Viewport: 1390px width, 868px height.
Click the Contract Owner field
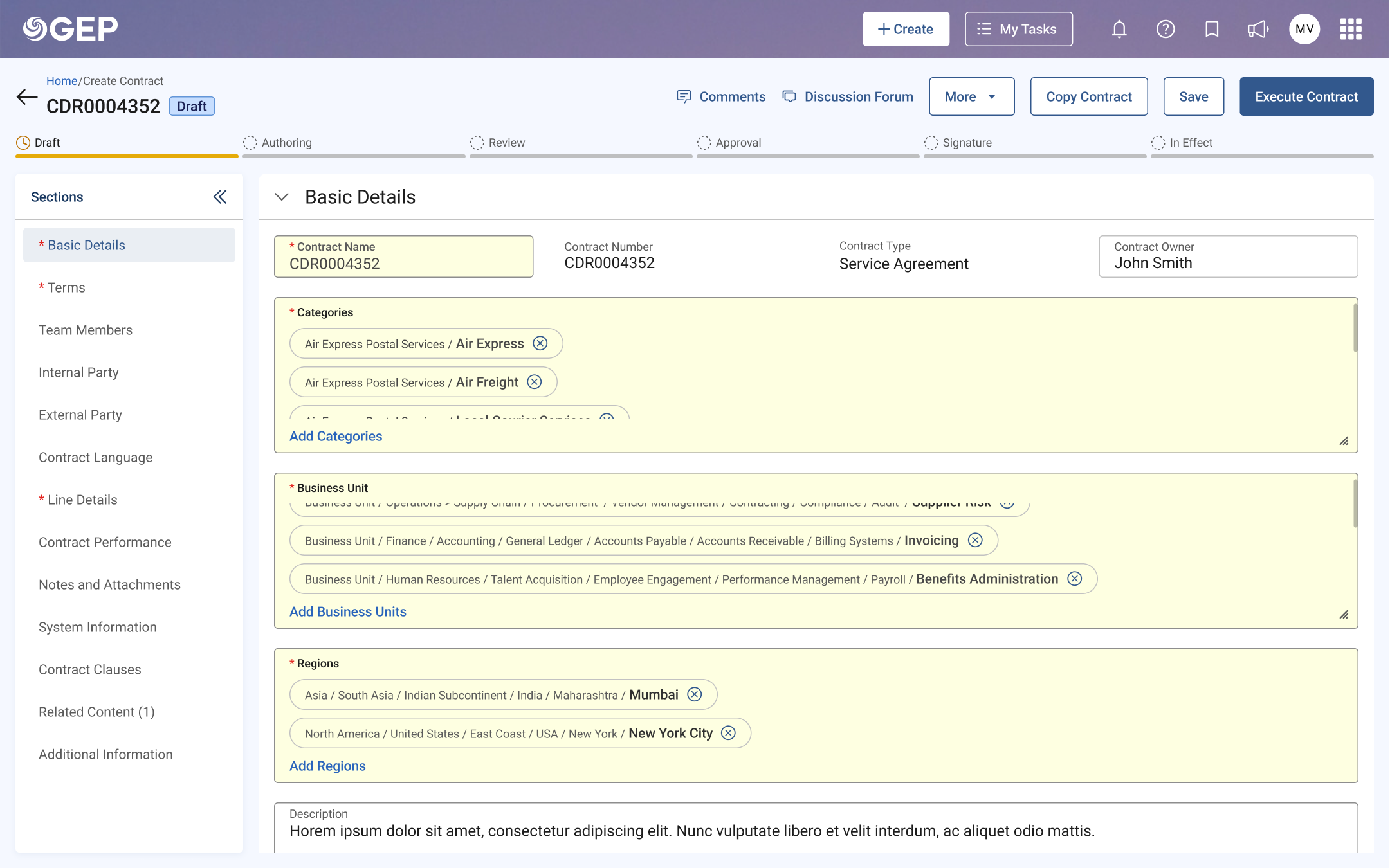(x=1229, y=257)
